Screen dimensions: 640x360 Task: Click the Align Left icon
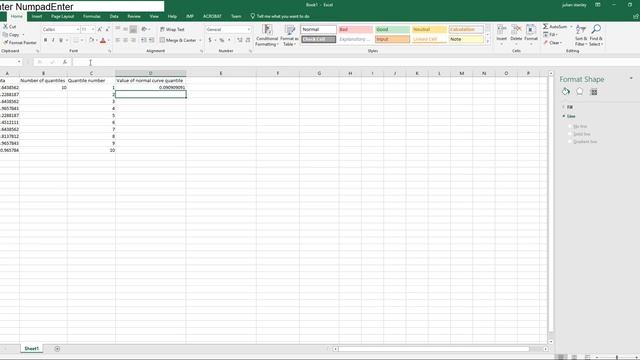(x=118, y=40)
